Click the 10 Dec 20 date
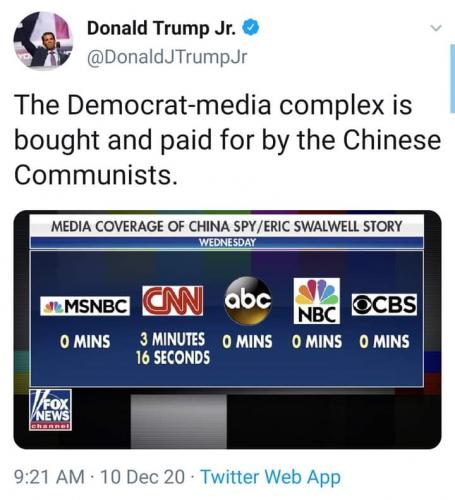This screenshot has height=500, width=455. coord(142,477)
